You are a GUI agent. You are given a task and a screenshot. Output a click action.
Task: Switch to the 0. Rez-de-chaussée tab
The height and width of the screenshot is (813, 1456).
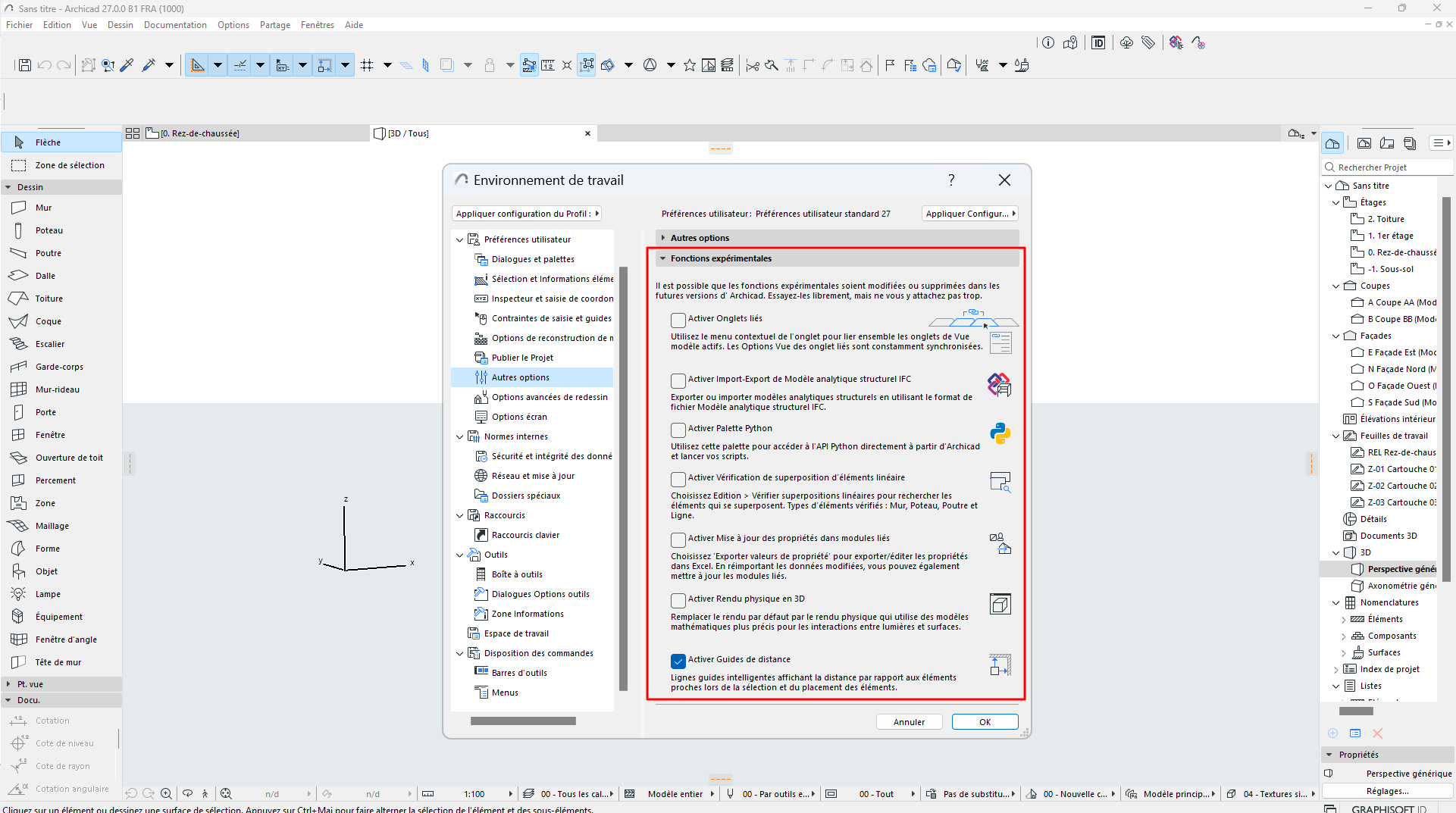point(201,133)
